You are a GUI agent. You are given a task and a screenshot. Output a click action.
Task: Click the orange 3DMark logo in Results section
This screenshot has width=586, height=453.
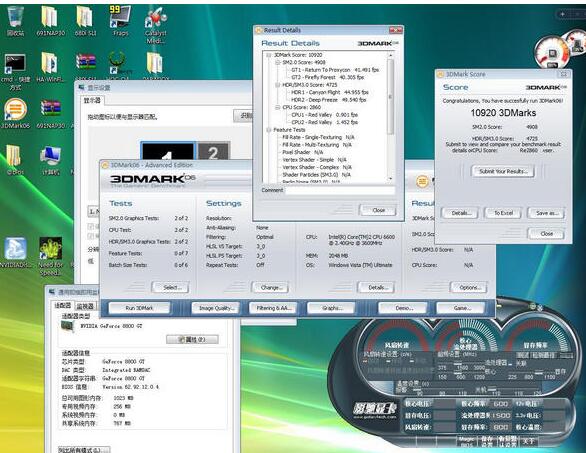[x=422, y=182]
